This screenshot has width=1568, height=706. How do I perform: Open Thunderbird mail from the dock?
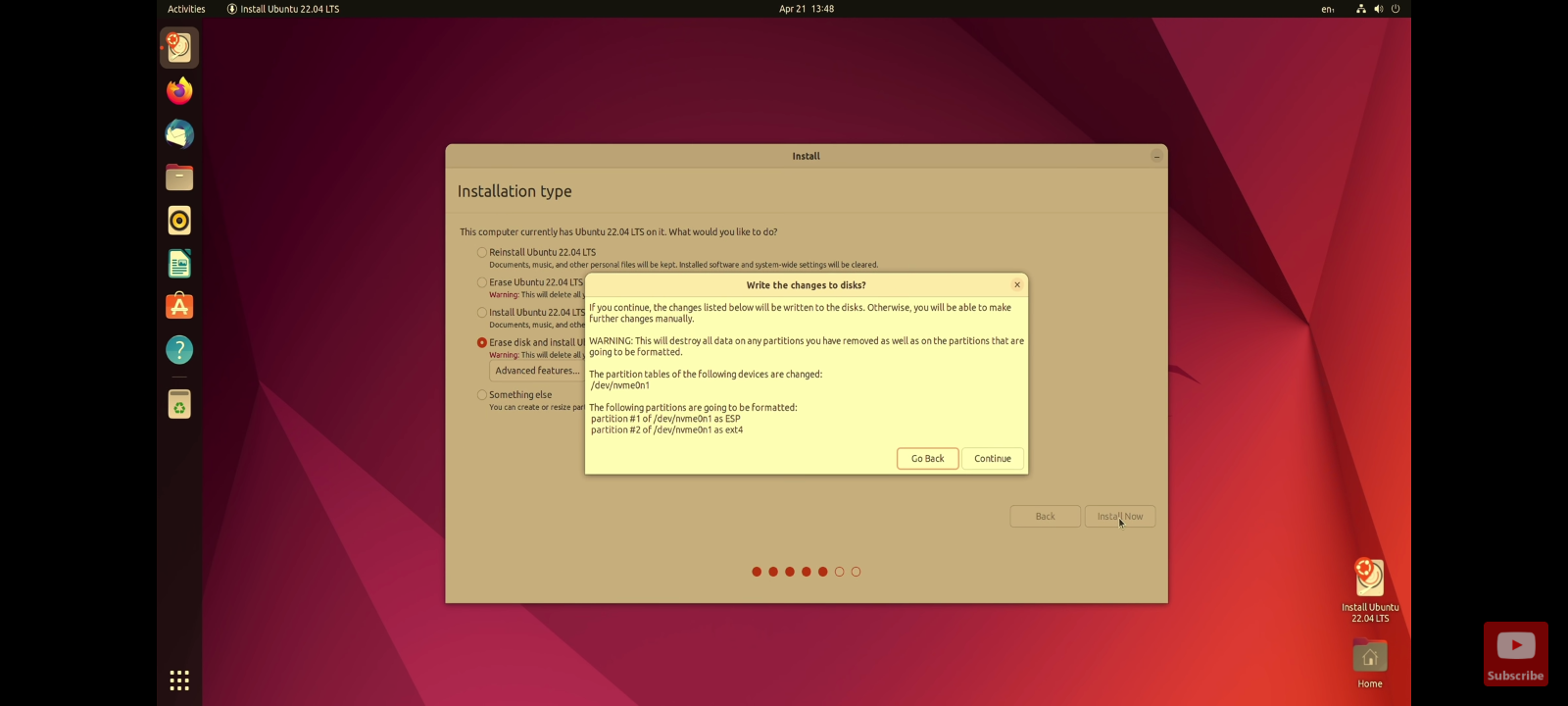(x=179, y=134)
